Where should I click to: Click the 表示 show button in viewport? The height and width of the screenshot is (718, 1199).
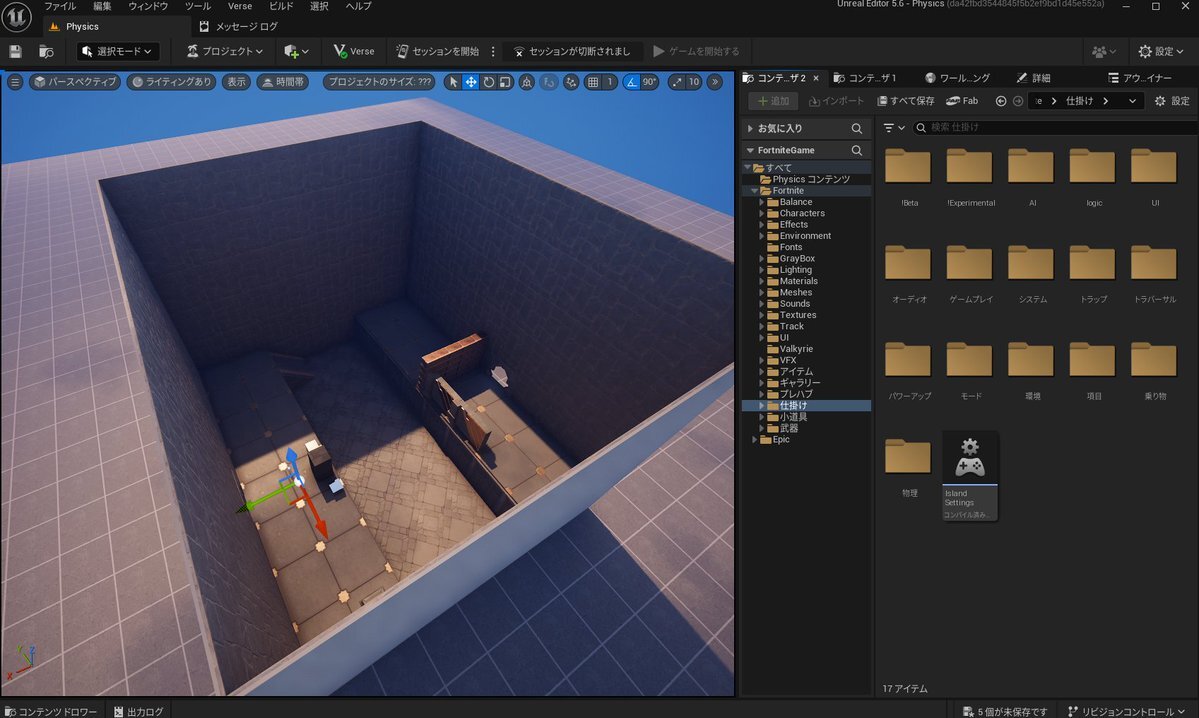[x=236, y=82]
